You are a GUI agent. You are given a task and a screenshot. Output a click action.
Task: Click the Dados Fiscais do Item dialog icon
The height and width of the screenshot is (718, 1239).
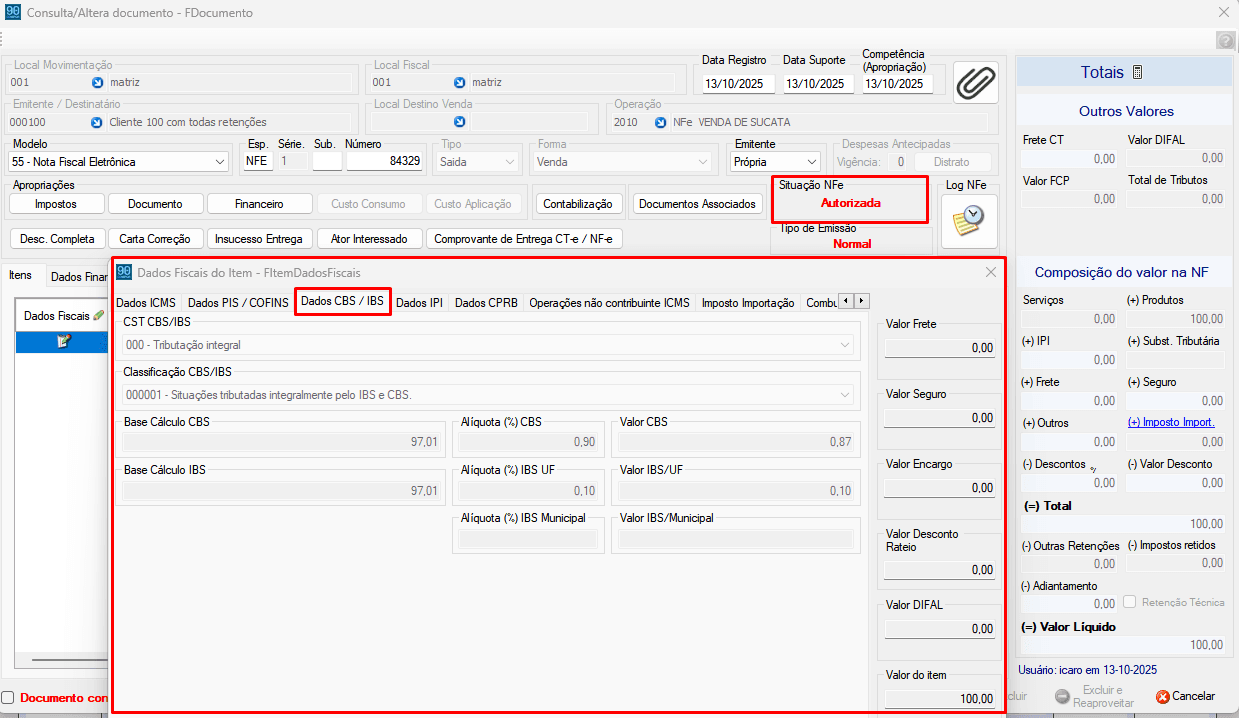tap(124, 271)
